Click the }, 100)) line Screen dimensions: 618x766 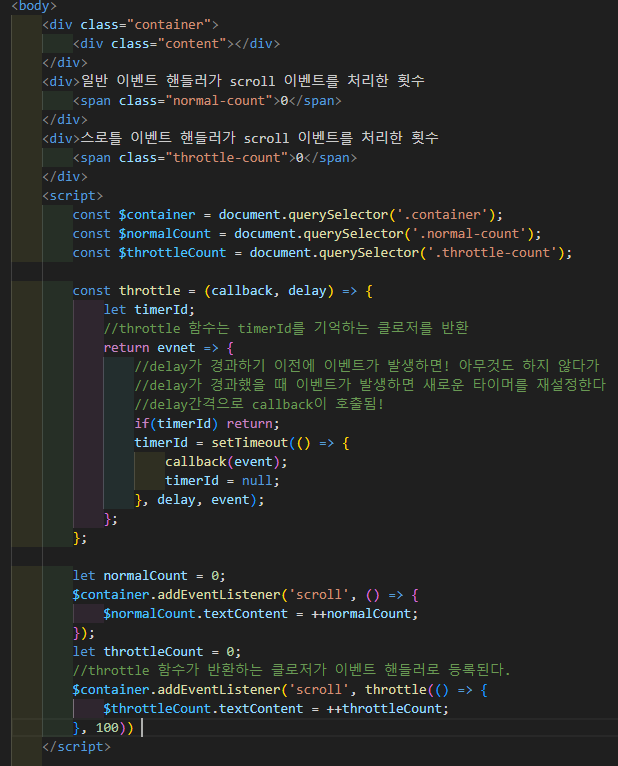(103, 728)
